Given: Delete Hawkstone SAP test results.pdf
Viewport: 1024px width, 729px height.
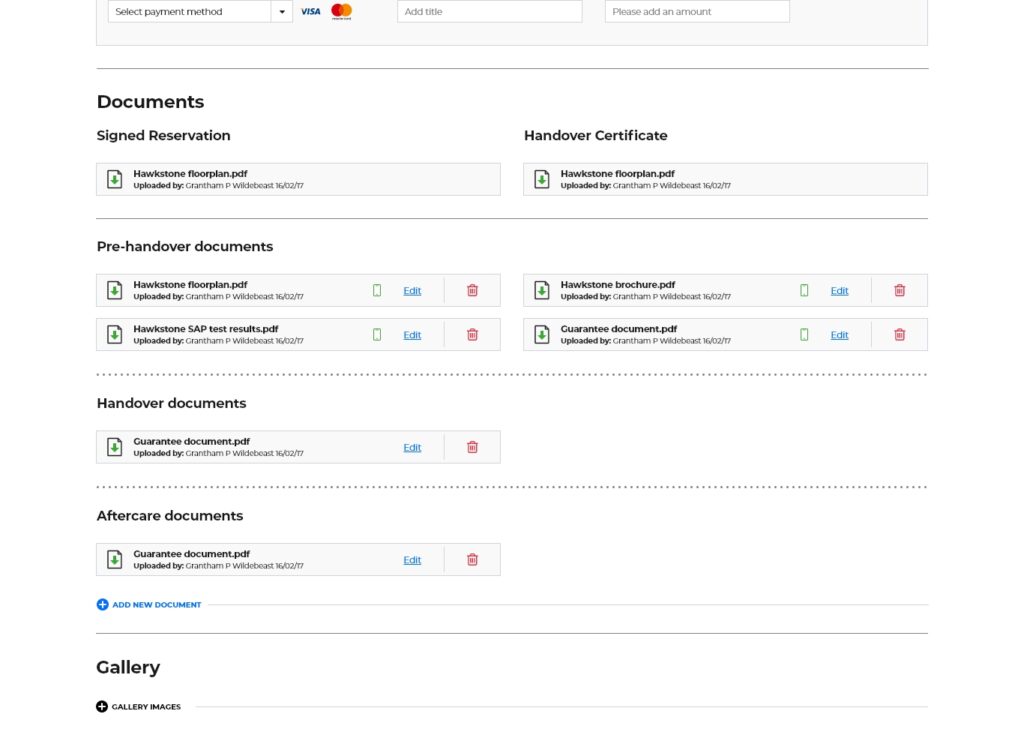Looking at the screenshot, I should (x=472, y=335).
